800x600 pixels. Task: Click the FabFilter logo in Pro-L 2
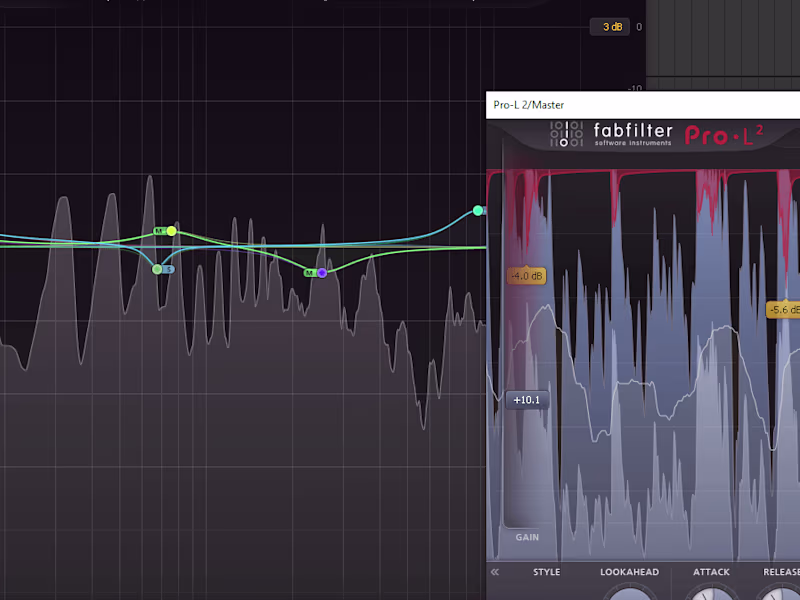(x=611, y=135)
